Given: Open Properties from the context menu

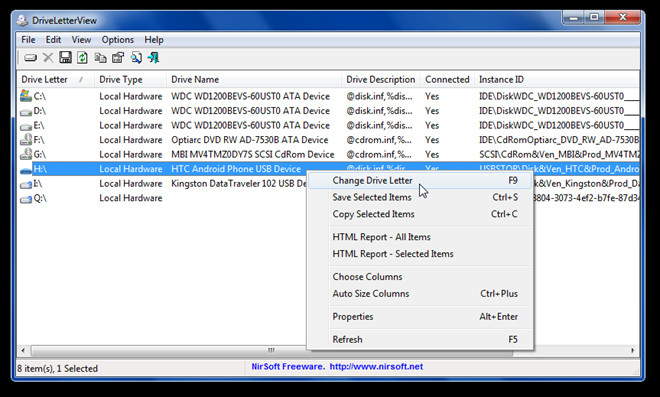Looking at the screenshot, I should tap(421, 317).
